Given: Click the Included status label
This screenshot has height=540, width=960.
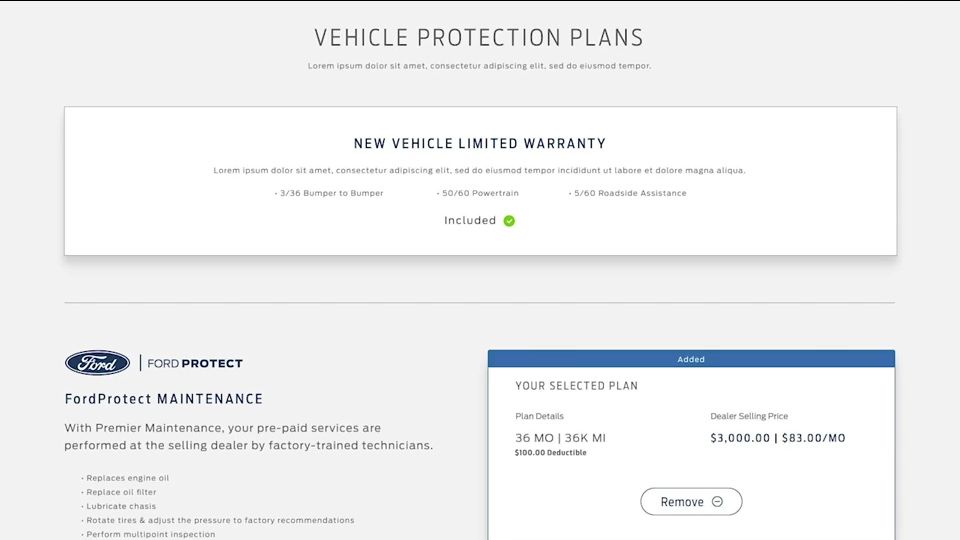Looking at the screenshot, I should click(x=470, y=220).
